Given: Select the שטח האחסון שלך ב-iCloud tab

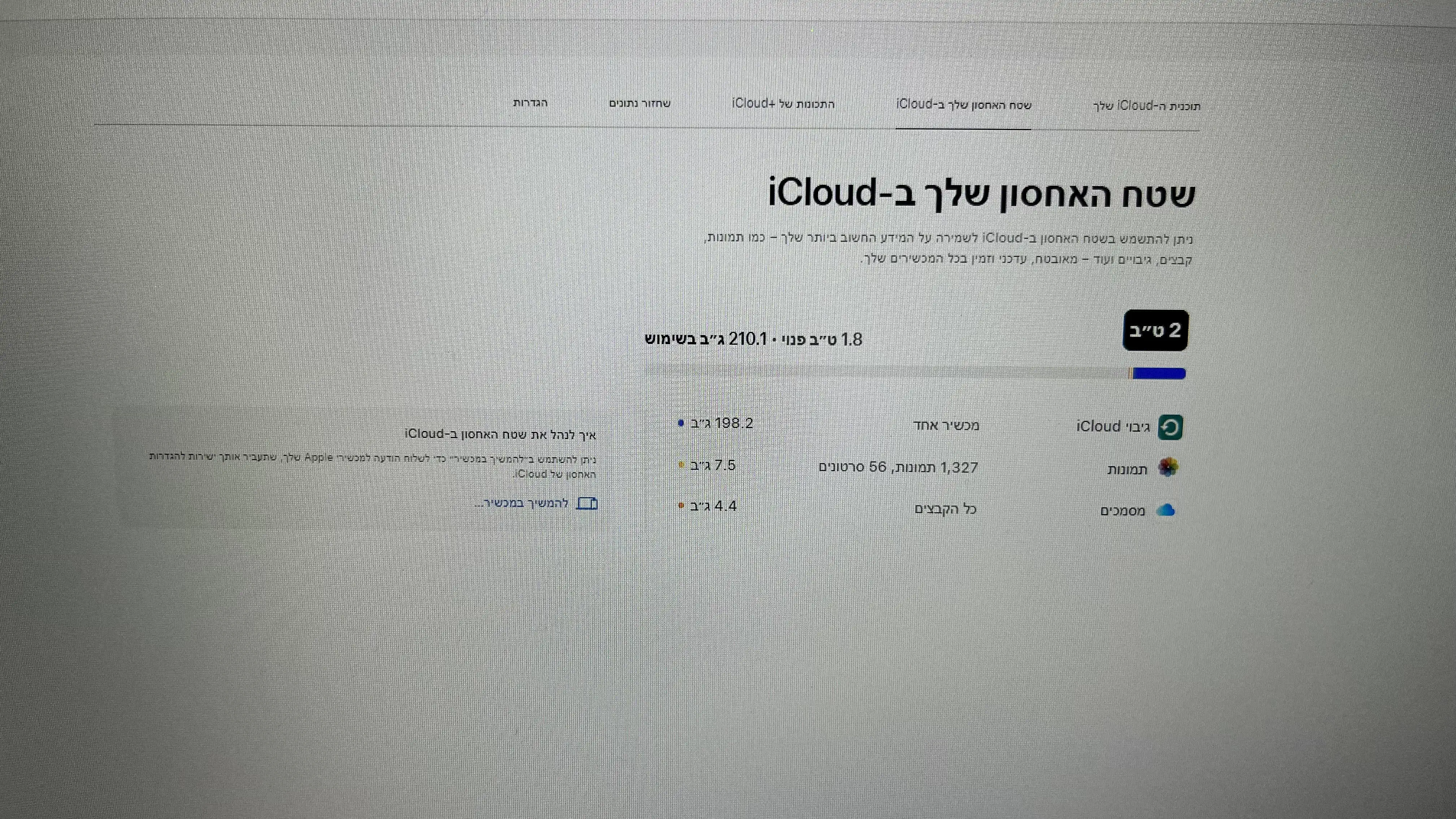Looking at the screenshot, I should coord(964,105).
